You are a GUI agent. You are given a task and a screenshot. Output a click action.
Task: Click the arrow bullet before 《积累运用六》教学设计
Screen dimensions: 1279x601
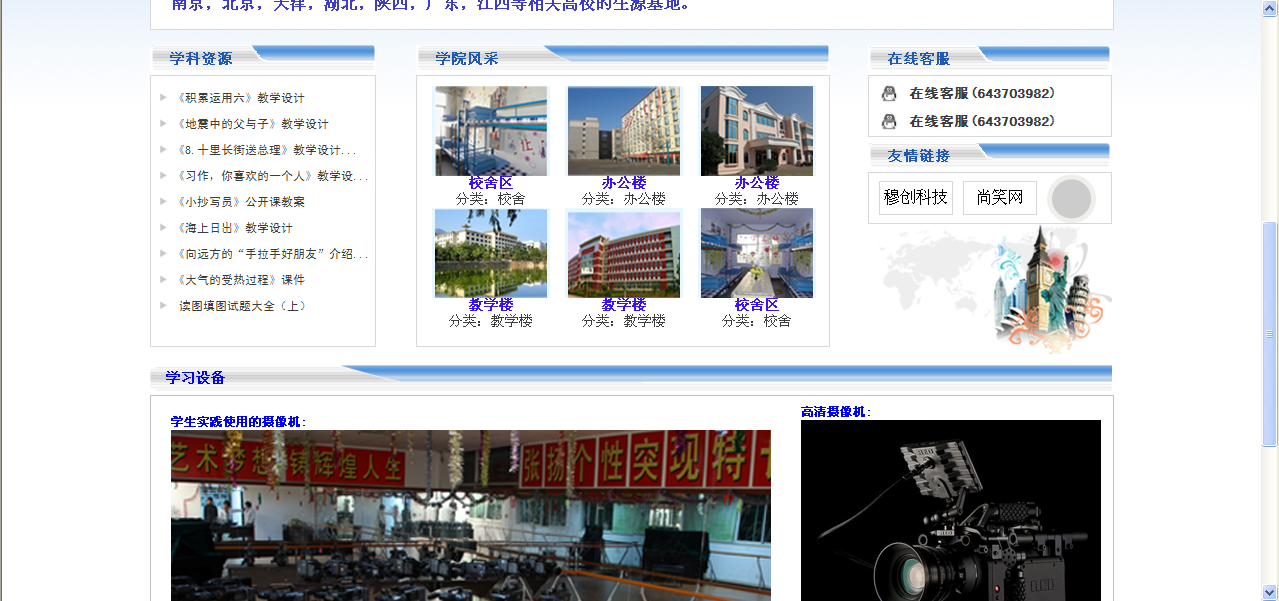click(x=163, y=98)
